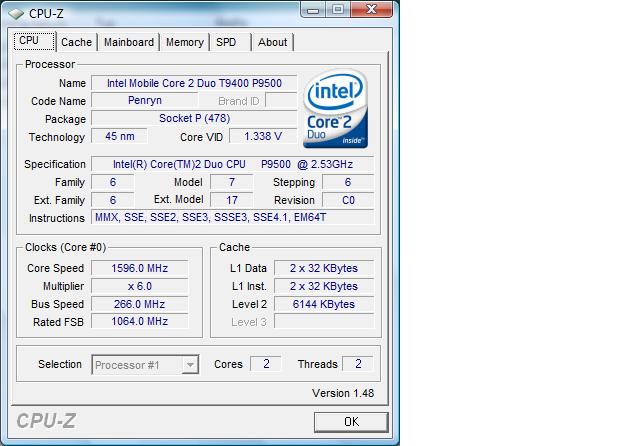Viewport: 640px width, 446px height.
Task: Select the Specification text field
Action: click(x=233, y=164)
